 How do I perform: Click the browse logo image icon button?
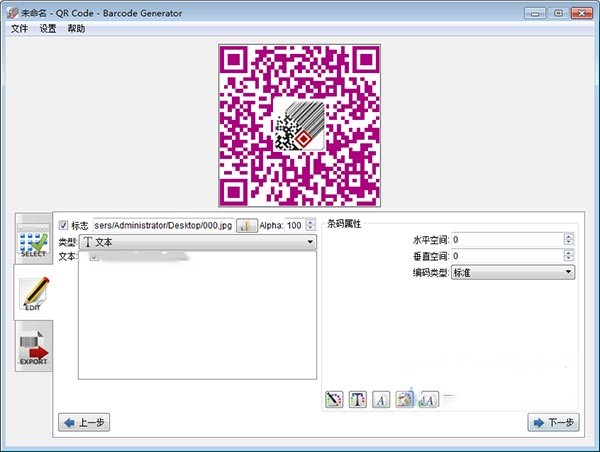(x=246, y=226)
